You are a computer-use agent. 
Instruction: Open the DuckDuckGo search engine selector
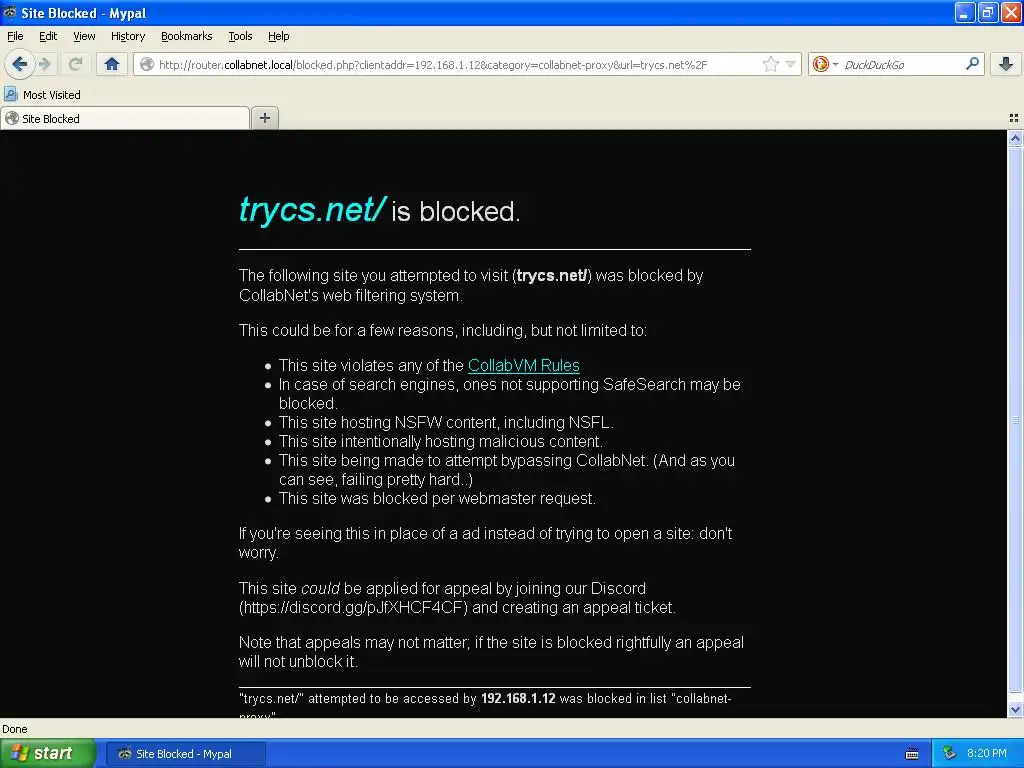tap(825, 64)
